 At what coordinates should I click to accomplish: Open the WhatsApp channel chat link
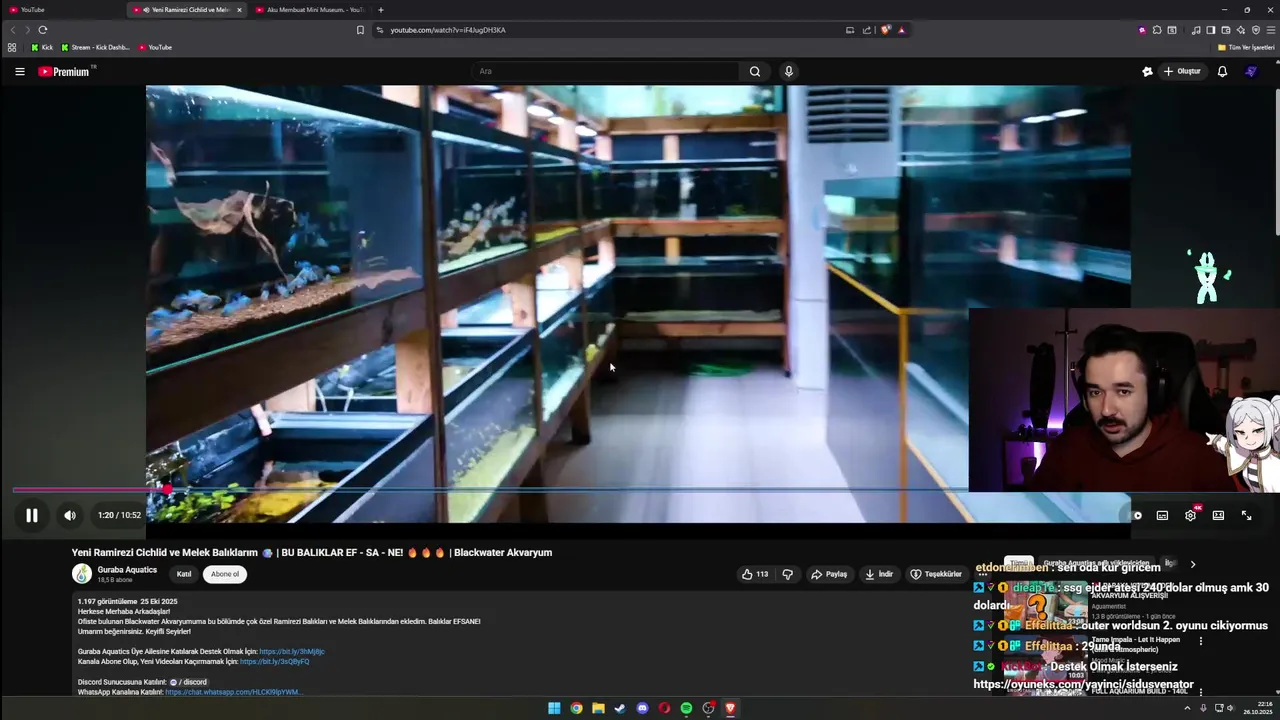[x=232, y=692]
